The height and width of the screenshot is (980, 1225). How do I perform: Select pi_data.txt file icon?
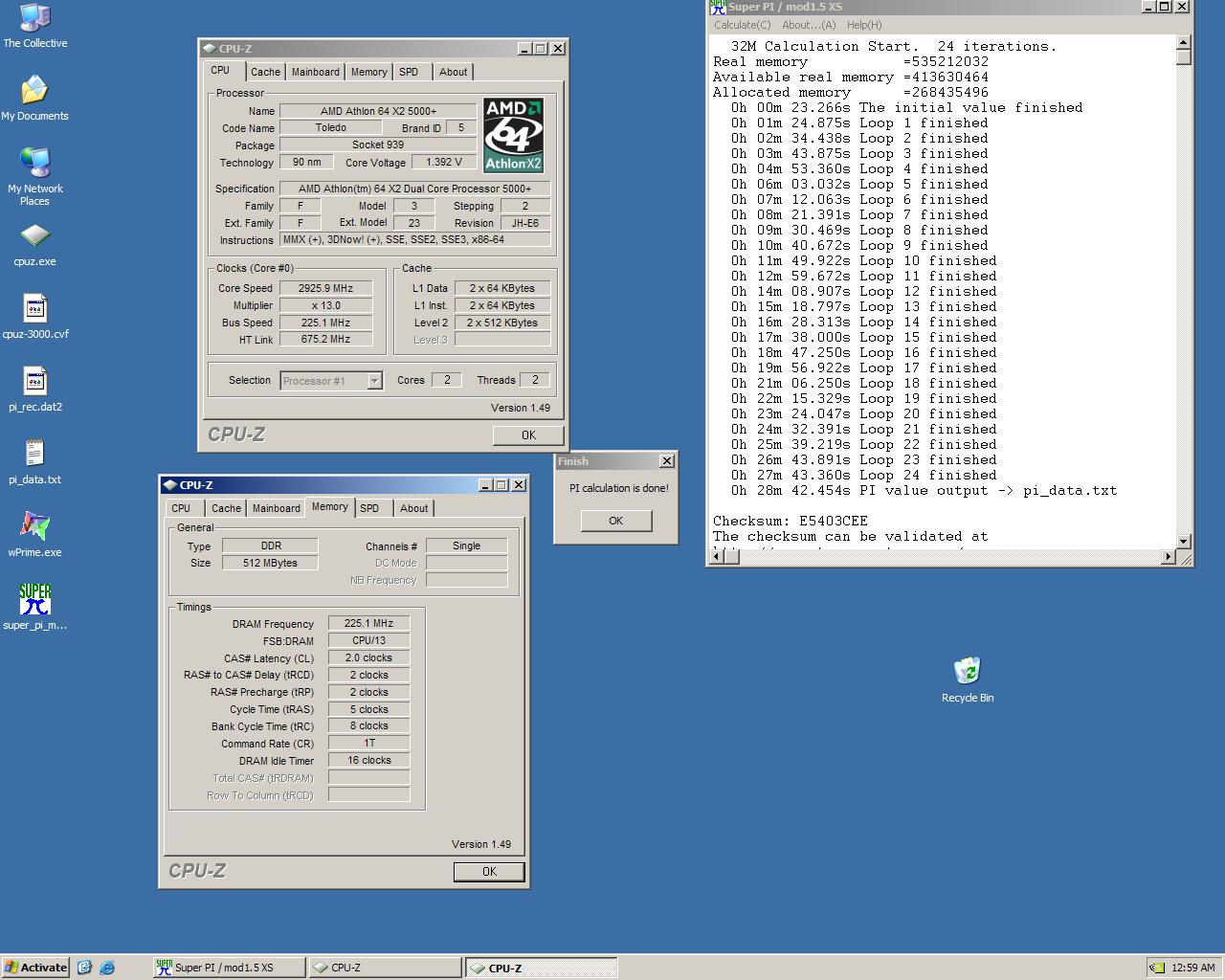35,463
